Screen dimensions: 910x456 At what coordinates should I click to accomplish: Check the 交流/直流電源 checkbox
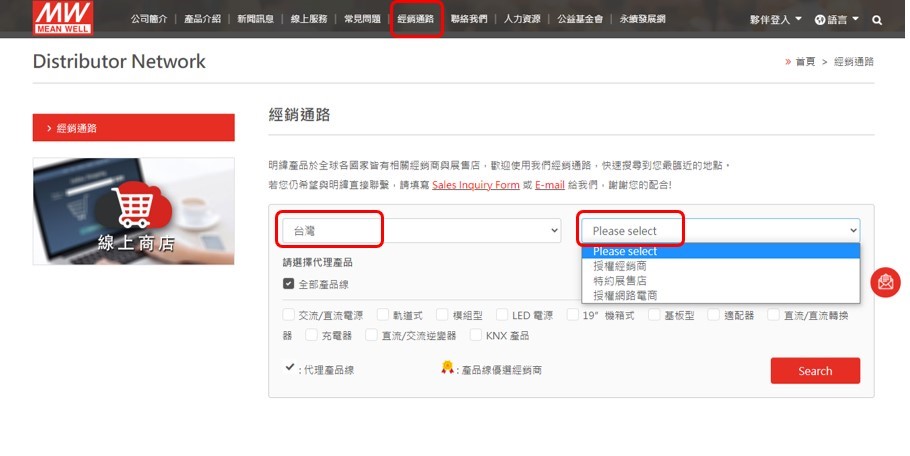point(289,315)
